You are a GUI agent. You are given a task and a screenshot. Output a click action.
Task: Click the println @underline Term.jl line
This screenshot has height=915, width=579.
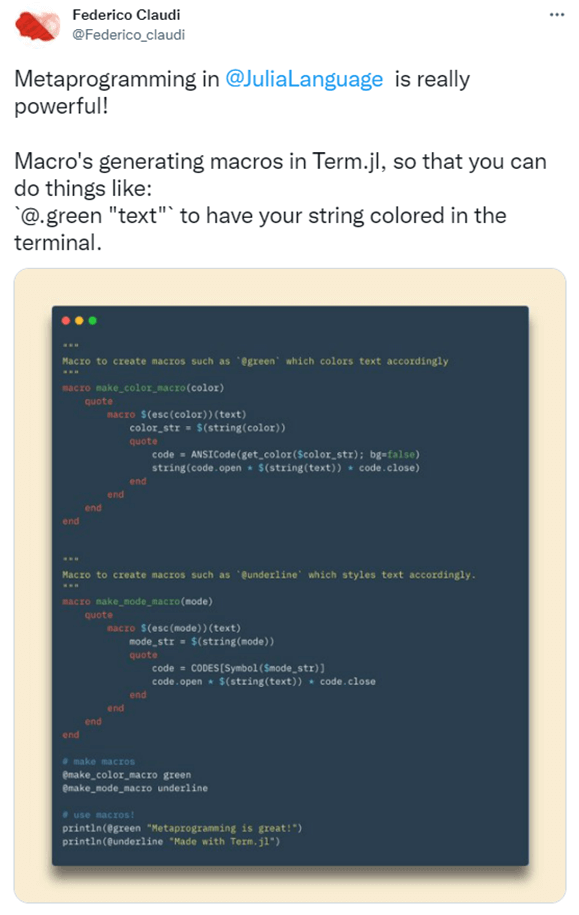(x=171, y=841)
